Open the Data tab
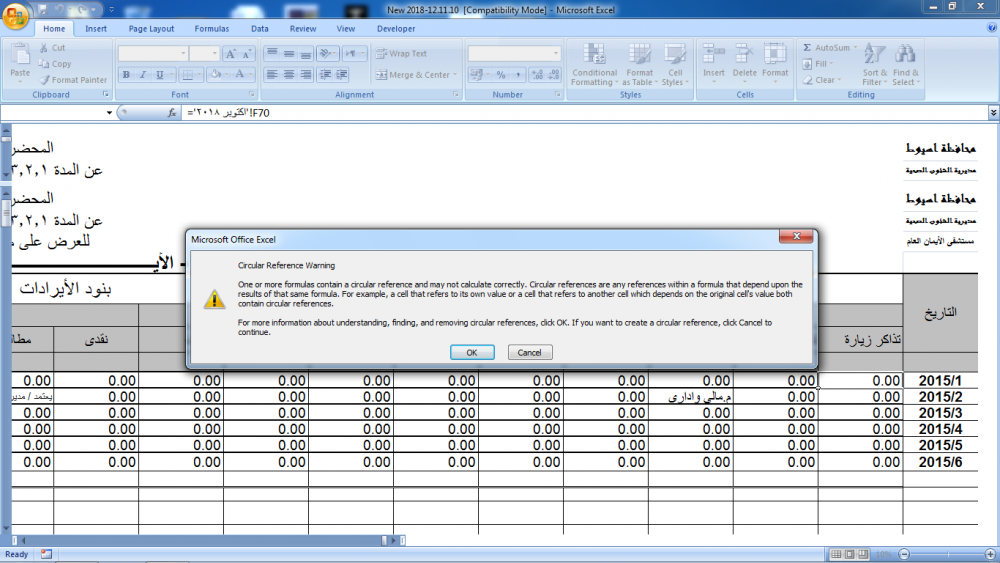This screenshot has width=1000, height=563. pyautogui.click(x=260, y=29)
